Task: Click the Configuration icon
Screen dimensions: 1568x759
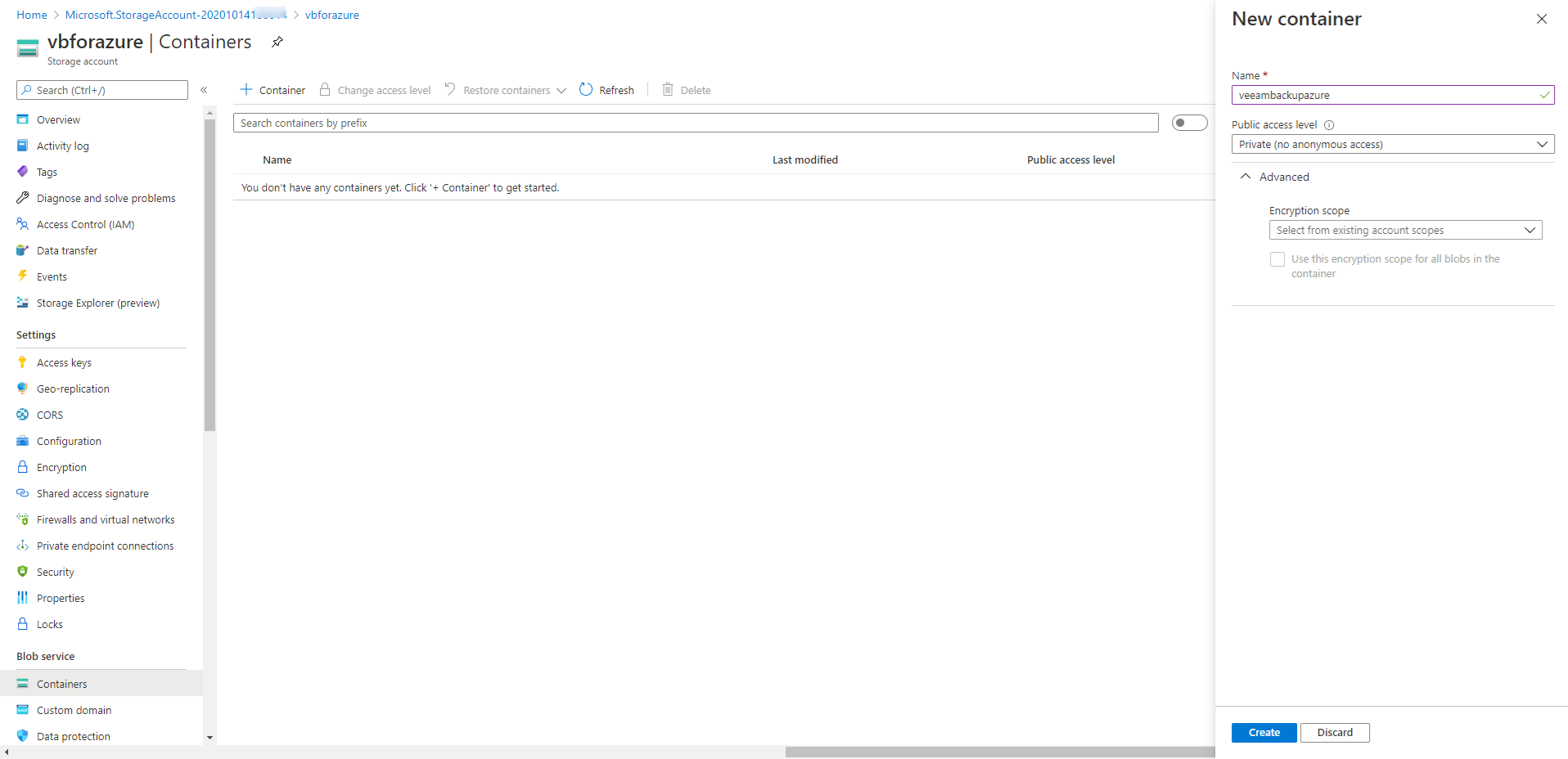Action: pos(23,441)
